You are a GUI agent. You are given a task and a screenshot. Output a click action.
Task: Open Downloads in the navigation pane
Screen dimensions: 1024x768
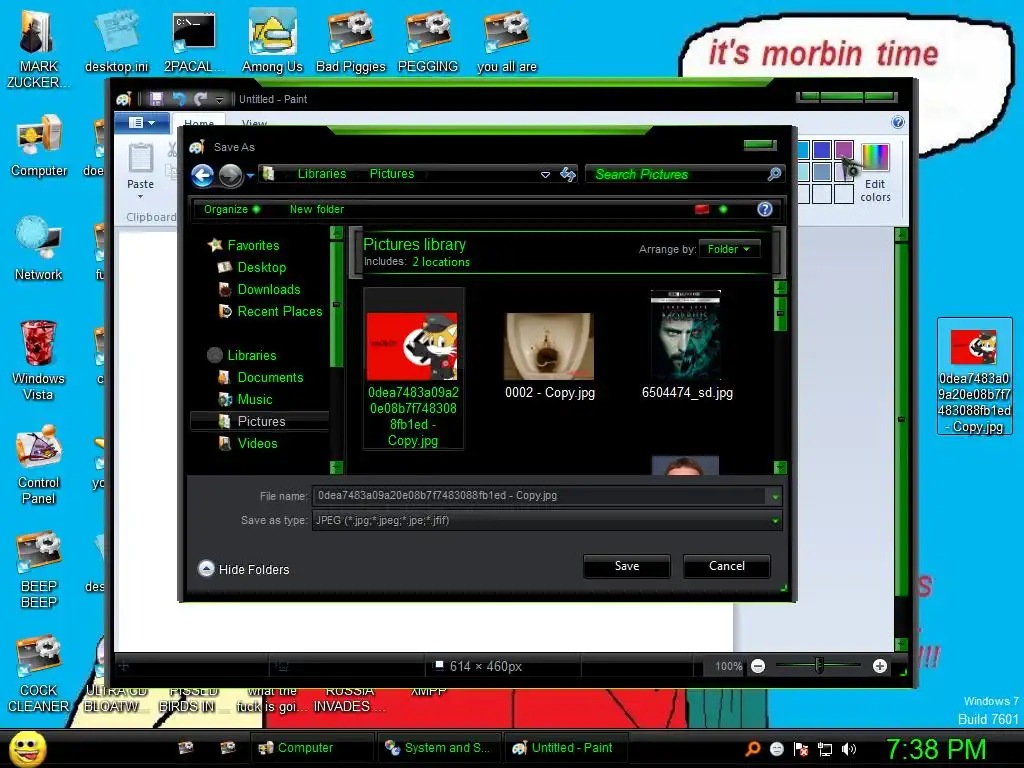click(x=259, y=289)
